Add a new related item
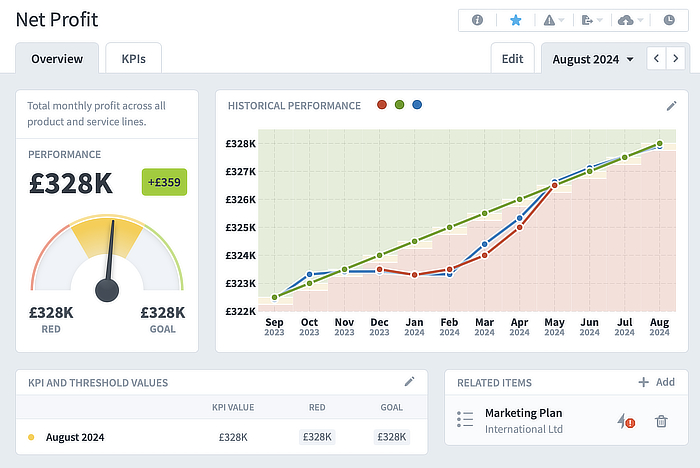The height and width of the screenshot is (468, 700). (656, 382)
